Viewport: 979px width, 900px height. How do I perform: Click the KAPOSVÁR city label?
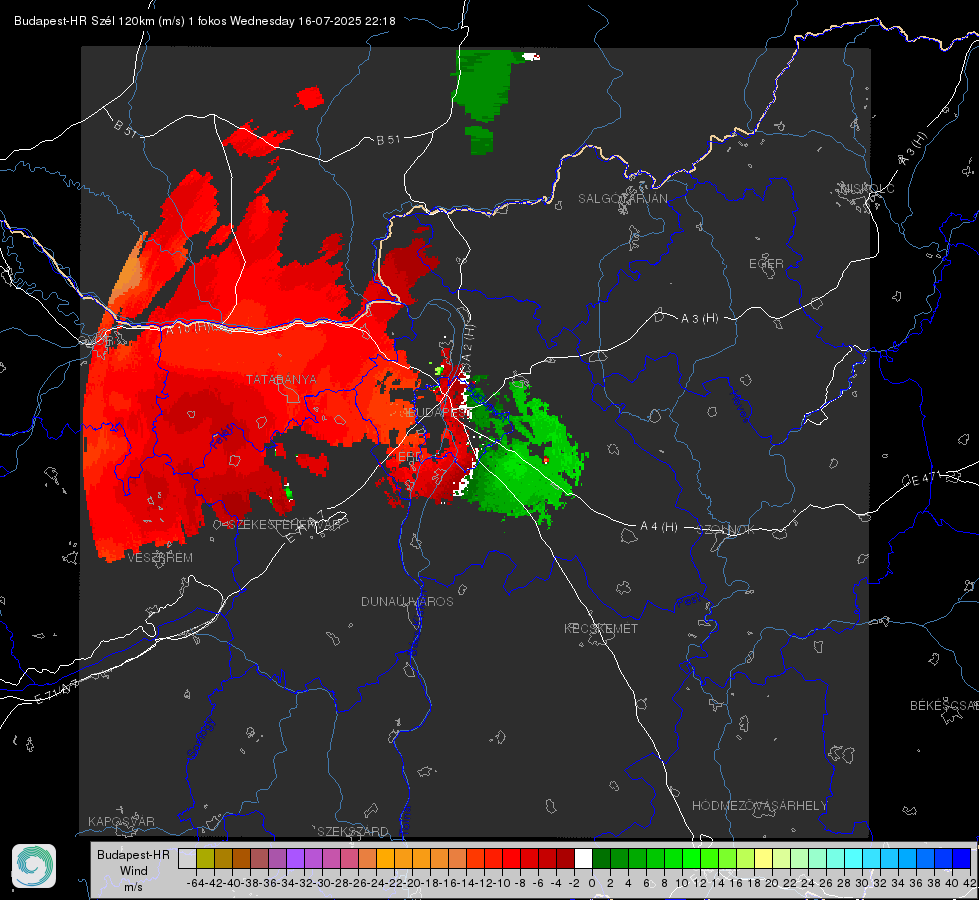(x=121, y=821)
